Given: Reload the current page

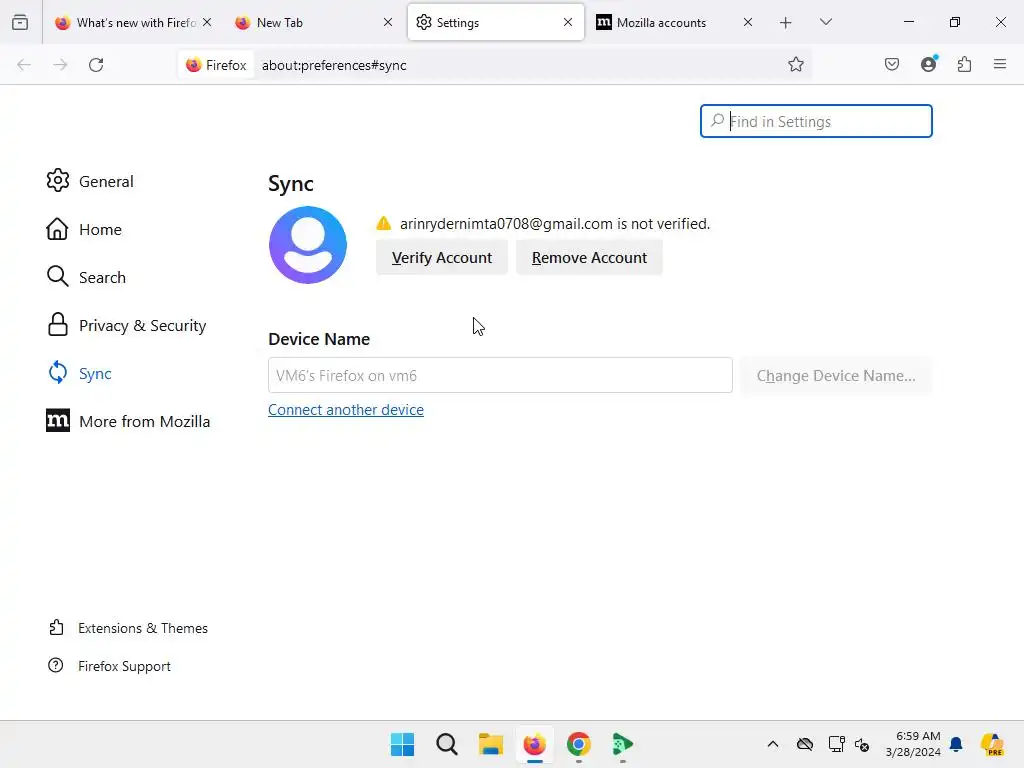Looking at the screenshot, I should [x=96, y=65].
